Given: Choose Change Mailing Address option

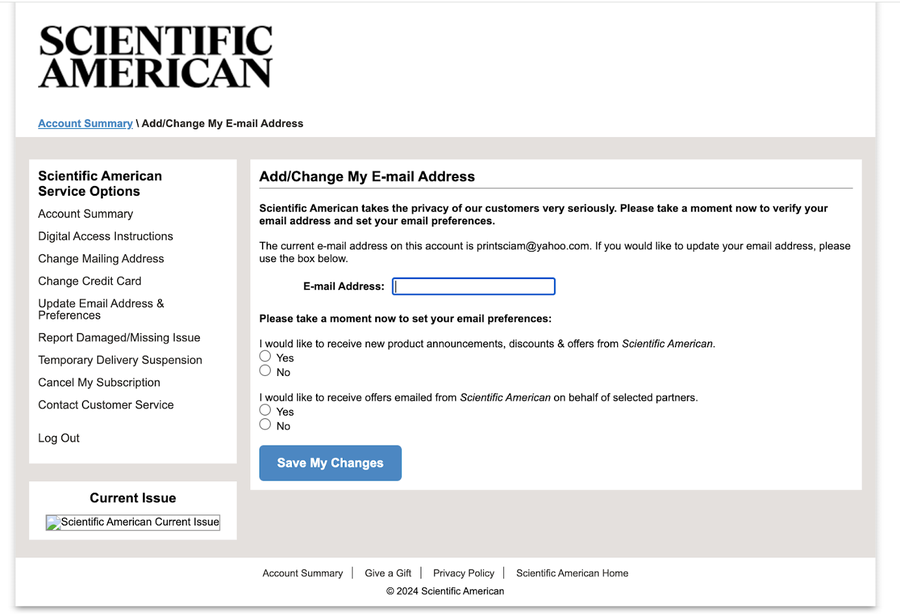Looking at the screenshot, I should click(101, 259).
